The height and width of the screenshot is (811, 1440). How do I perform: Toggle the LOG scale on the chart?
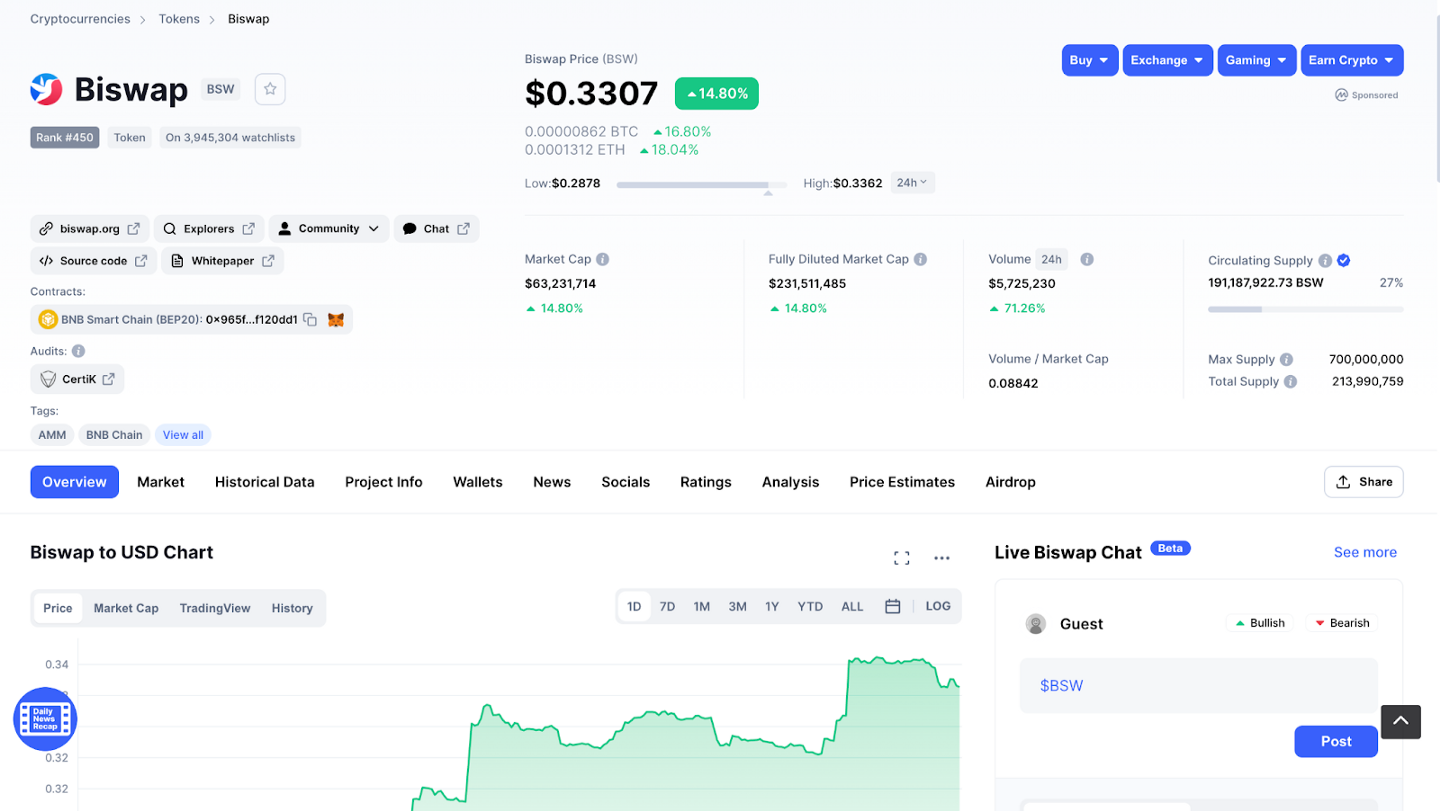tap(938, 606)
